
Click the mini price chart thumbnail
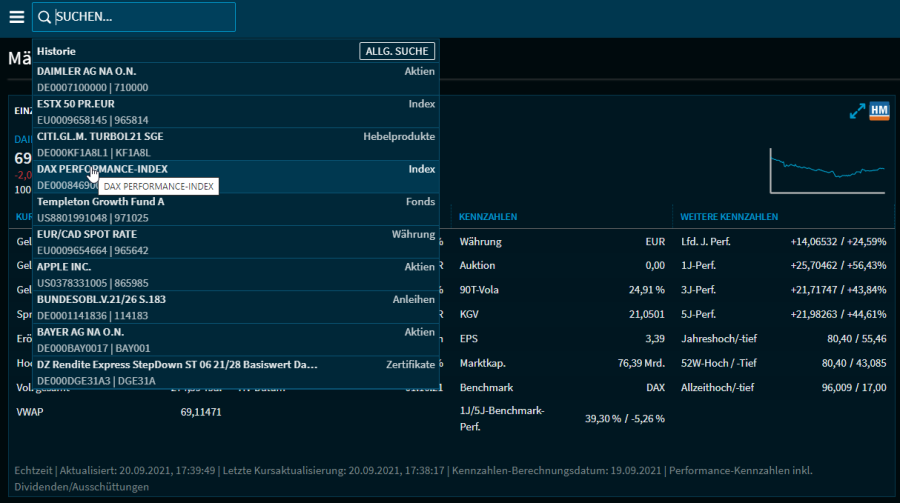pos(827,170)
